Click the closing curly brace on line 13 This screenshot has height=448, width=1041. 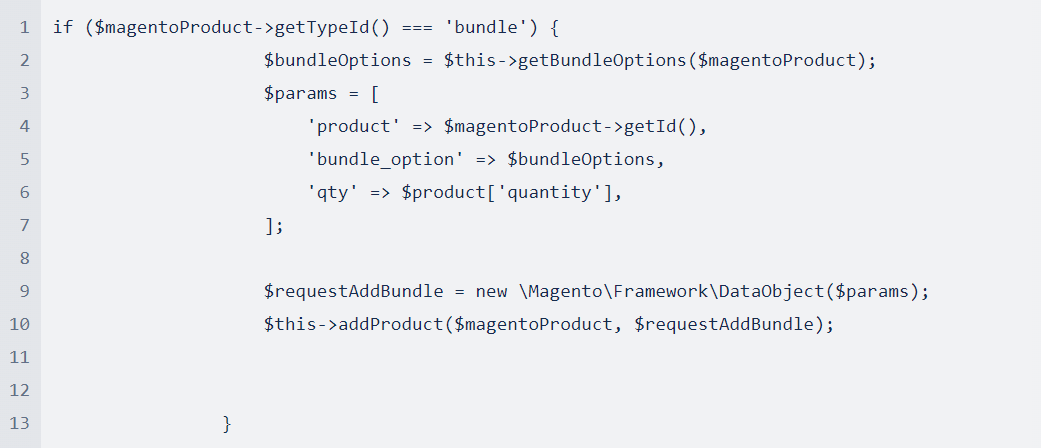coord(227,424)
